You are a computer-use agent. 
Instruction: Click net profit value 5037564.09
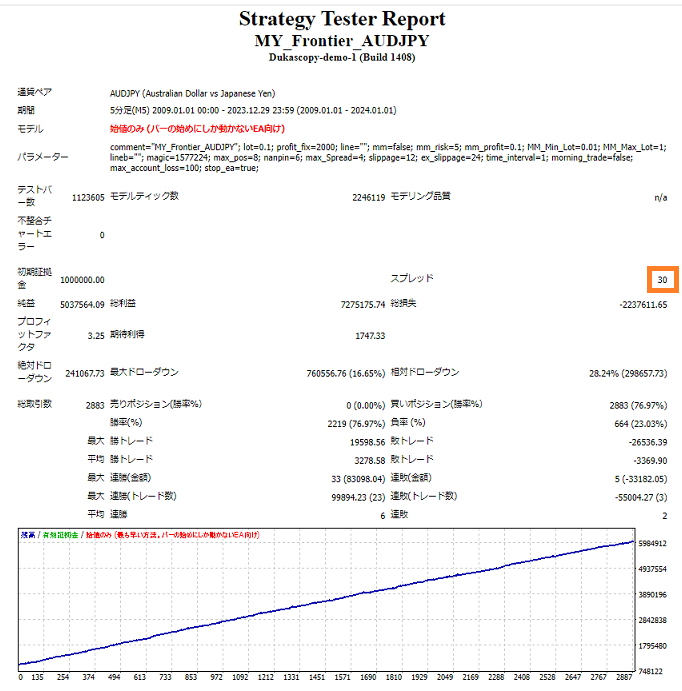tap(82, 305)
